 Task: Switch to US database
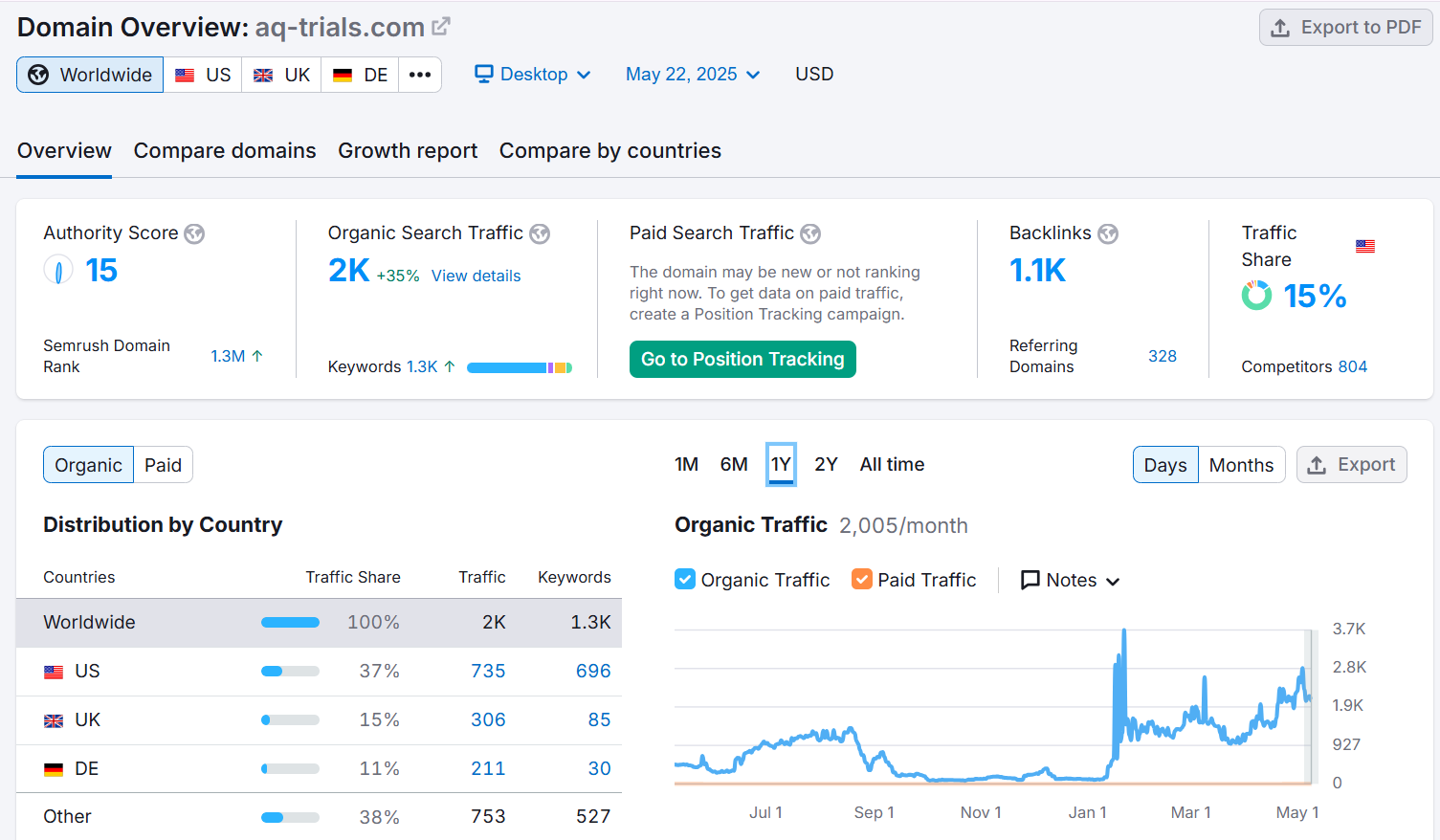point(203,75)
